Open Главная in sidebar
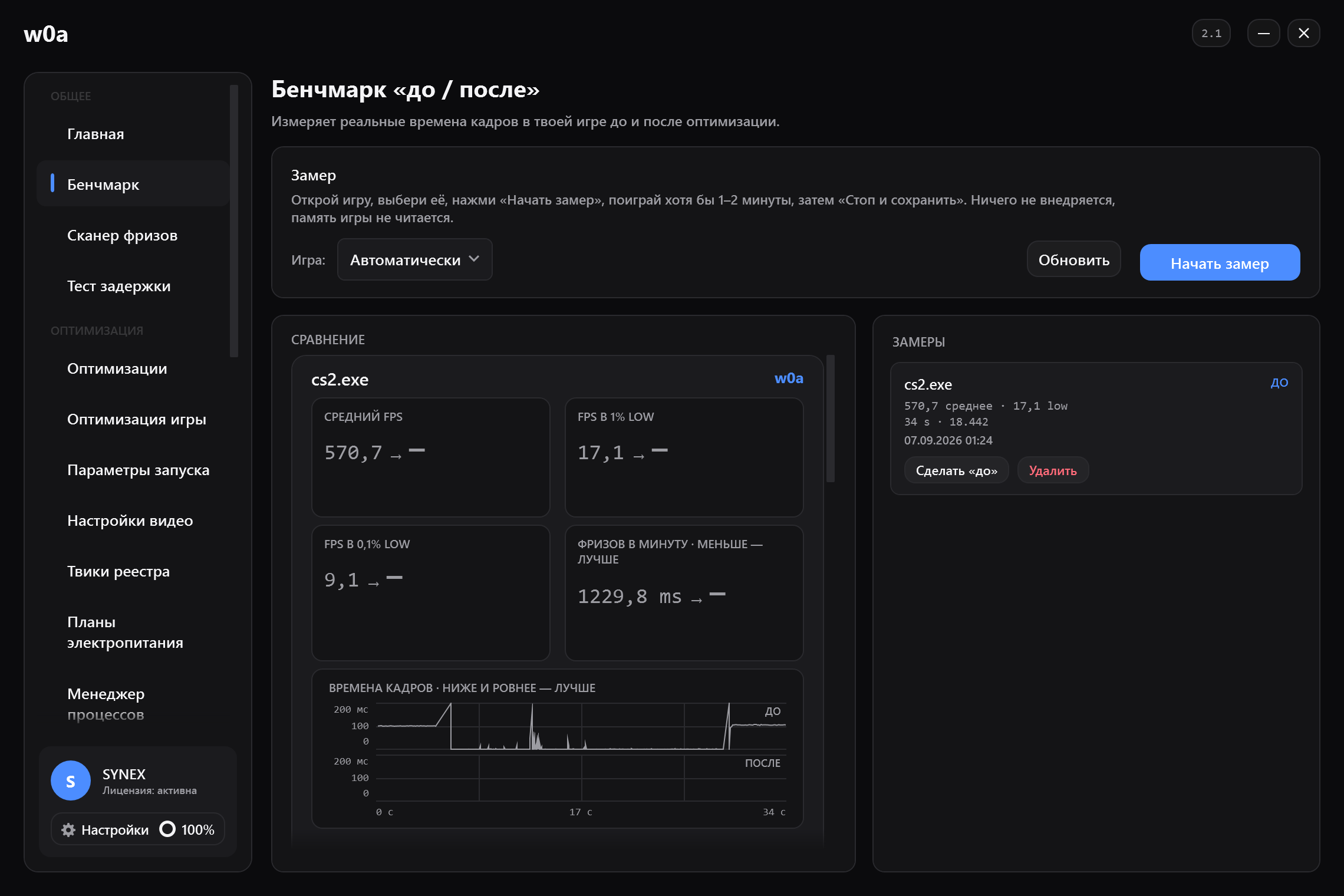The image size is (1344, 896). click(x=133, y=134)
